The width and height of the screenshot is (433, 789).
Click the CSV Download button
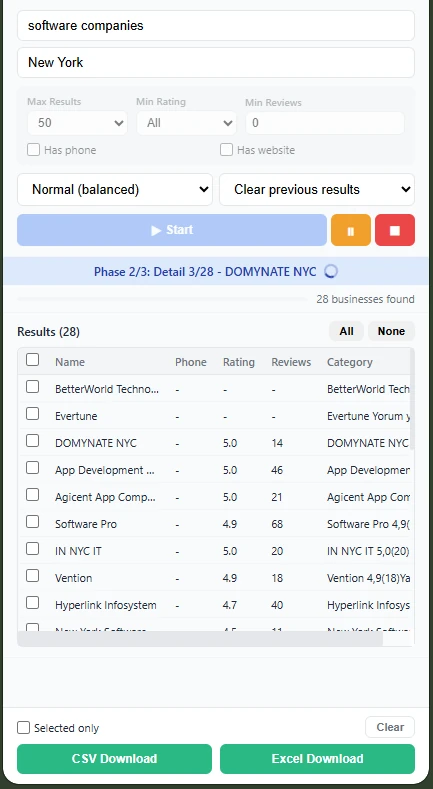(x=115, y=759)
